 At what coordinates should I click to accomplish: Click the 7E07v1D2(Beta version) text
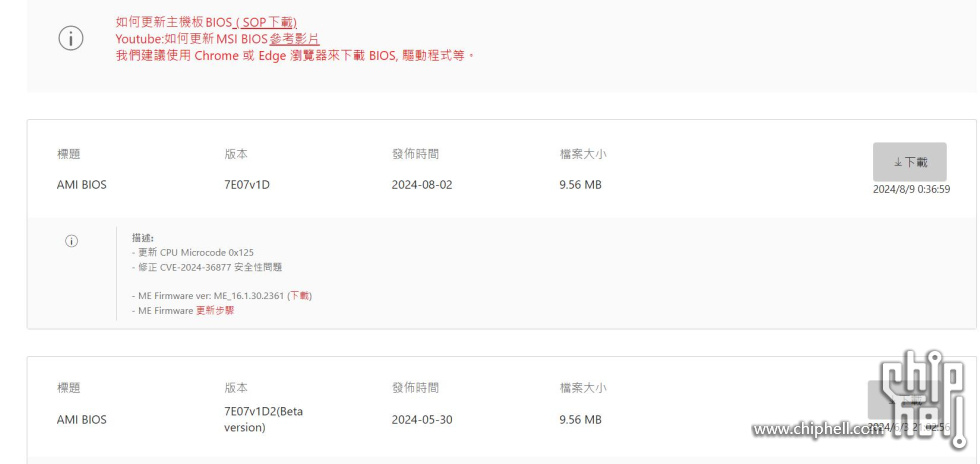(263, 420)
